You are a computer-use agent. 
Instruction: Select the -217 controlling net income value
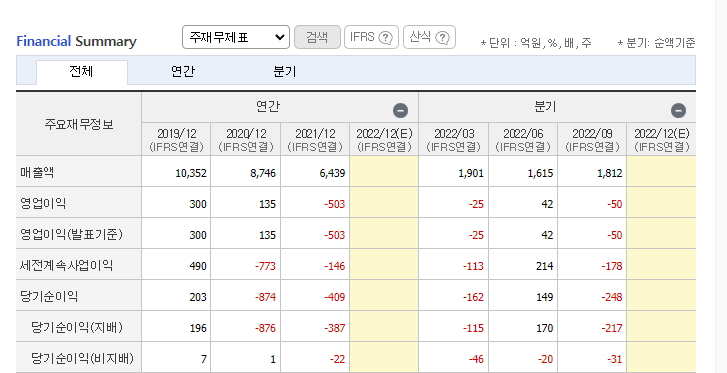pos(612,328)
